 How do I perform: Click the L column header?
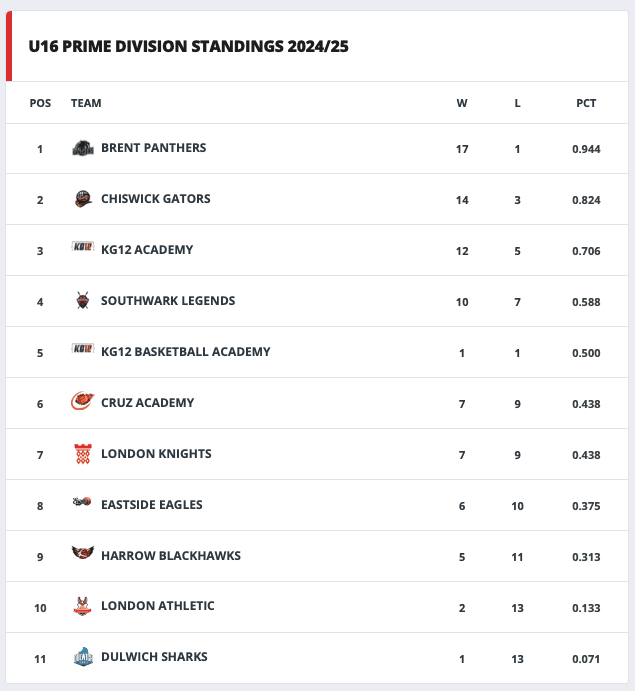[517, 103]
